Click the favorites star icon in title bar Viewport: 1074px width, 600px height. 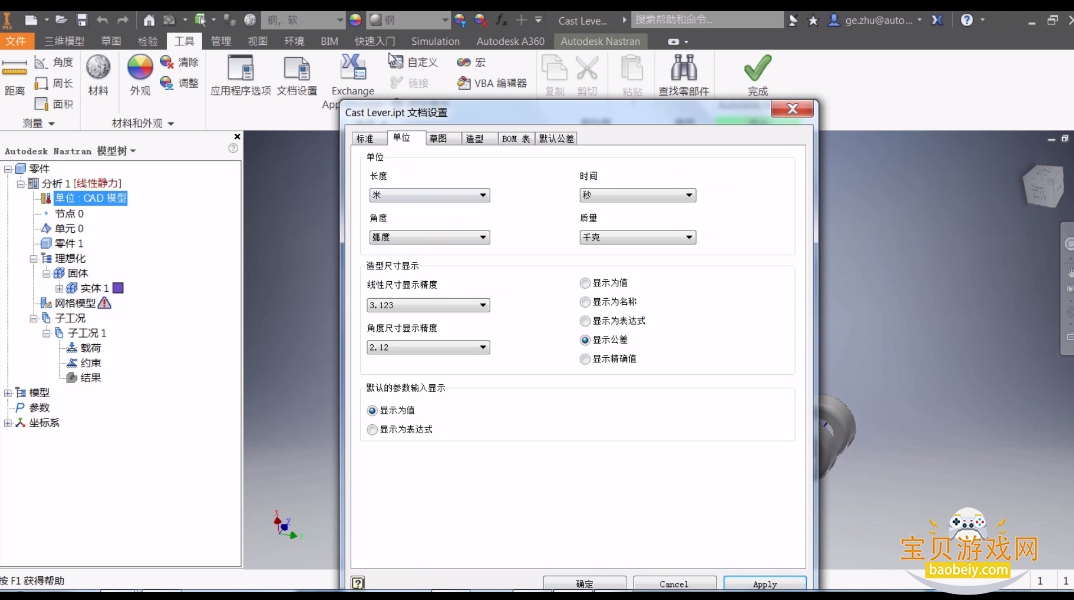pyautogui.click(x=813, y=21)
